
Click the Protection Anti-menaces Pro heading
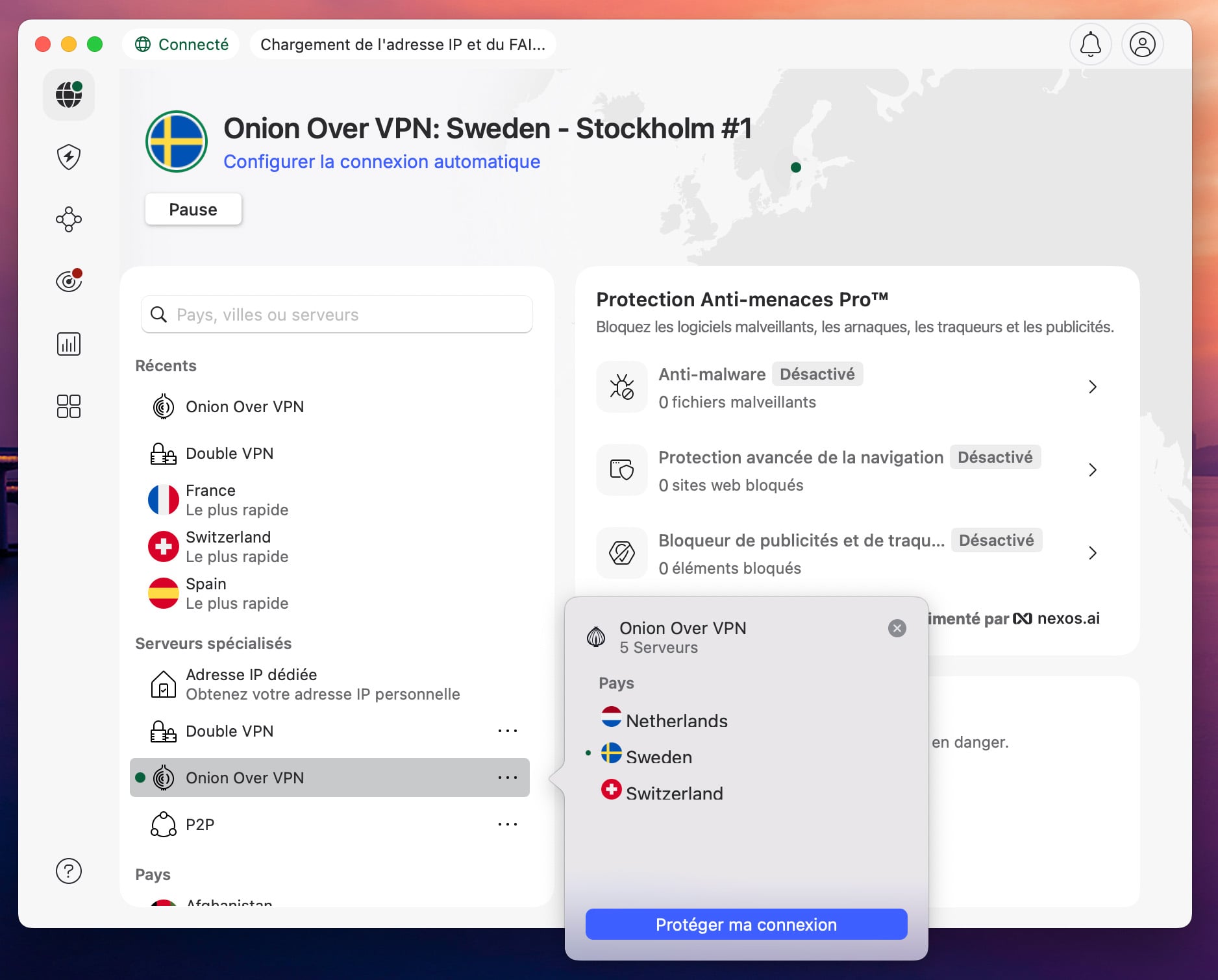pyautogui.click(x=742, y=300)
